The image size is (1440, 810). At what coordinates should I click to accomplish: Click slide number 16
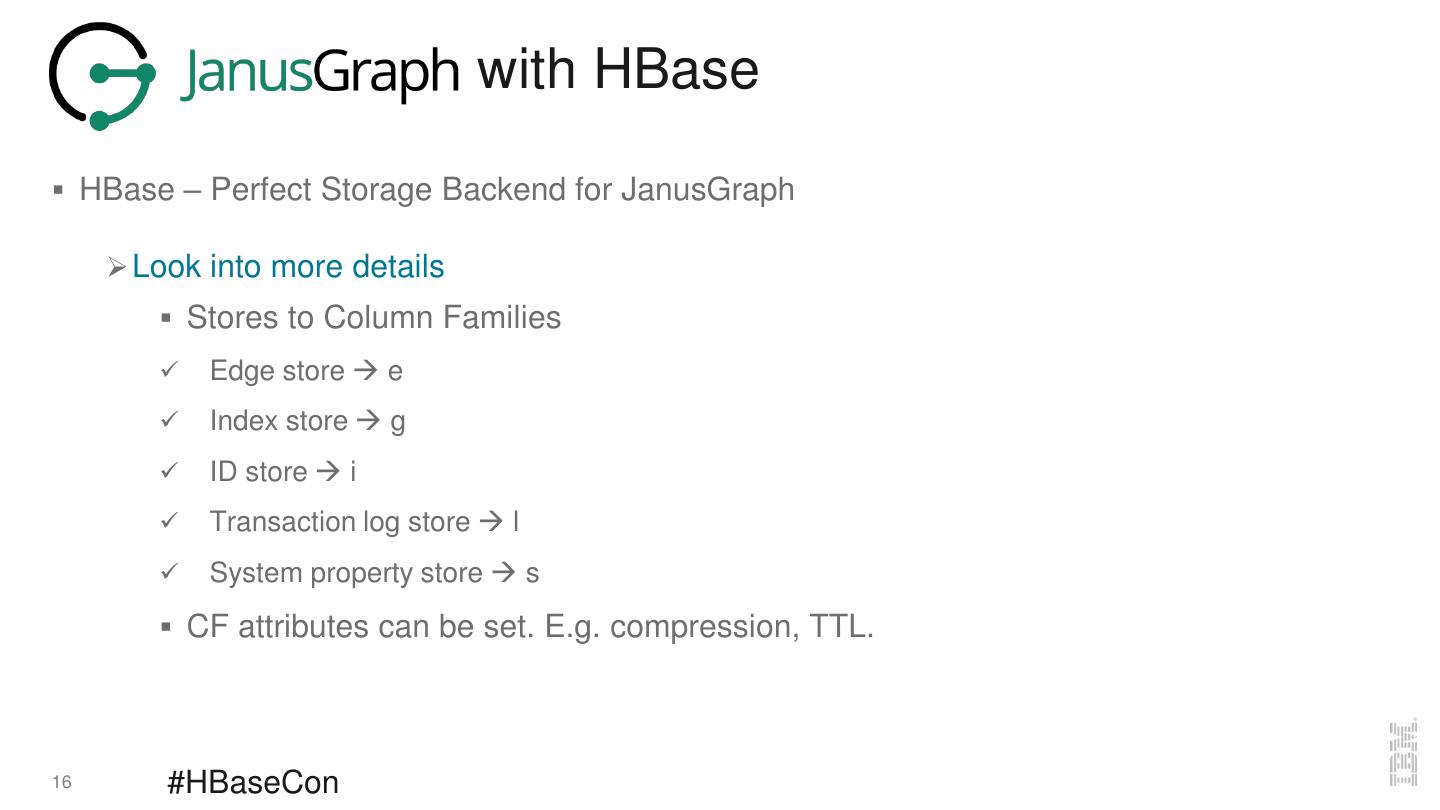62,782
